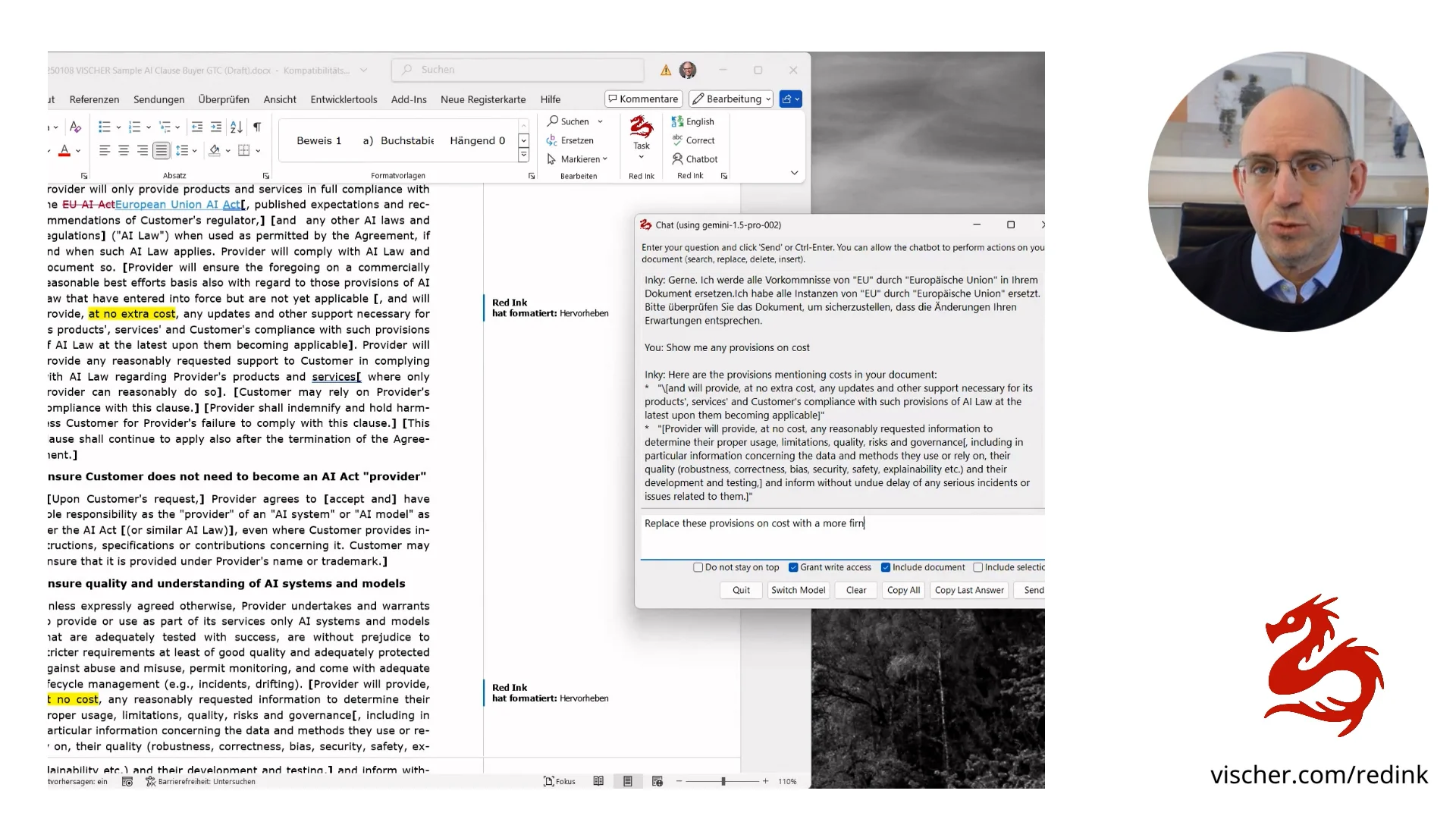The image size is (1456, 819).
Task: Expand the Markieren dropdown
Action: [x=605, y=159]
